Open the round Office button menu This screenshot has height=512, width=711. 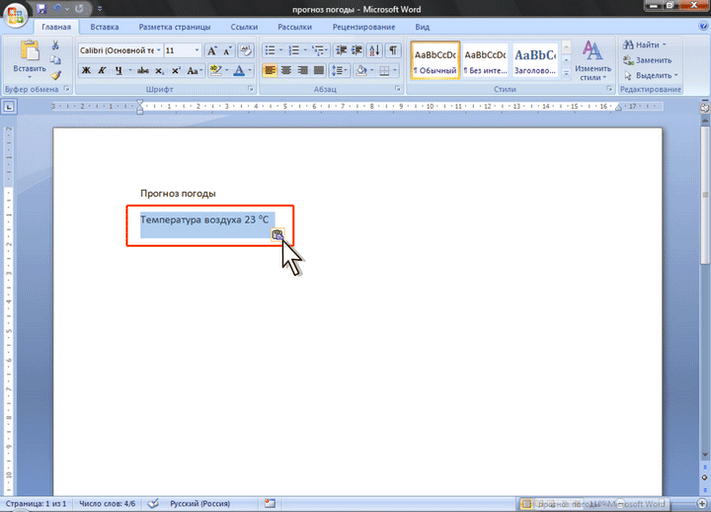coord(15,14)
